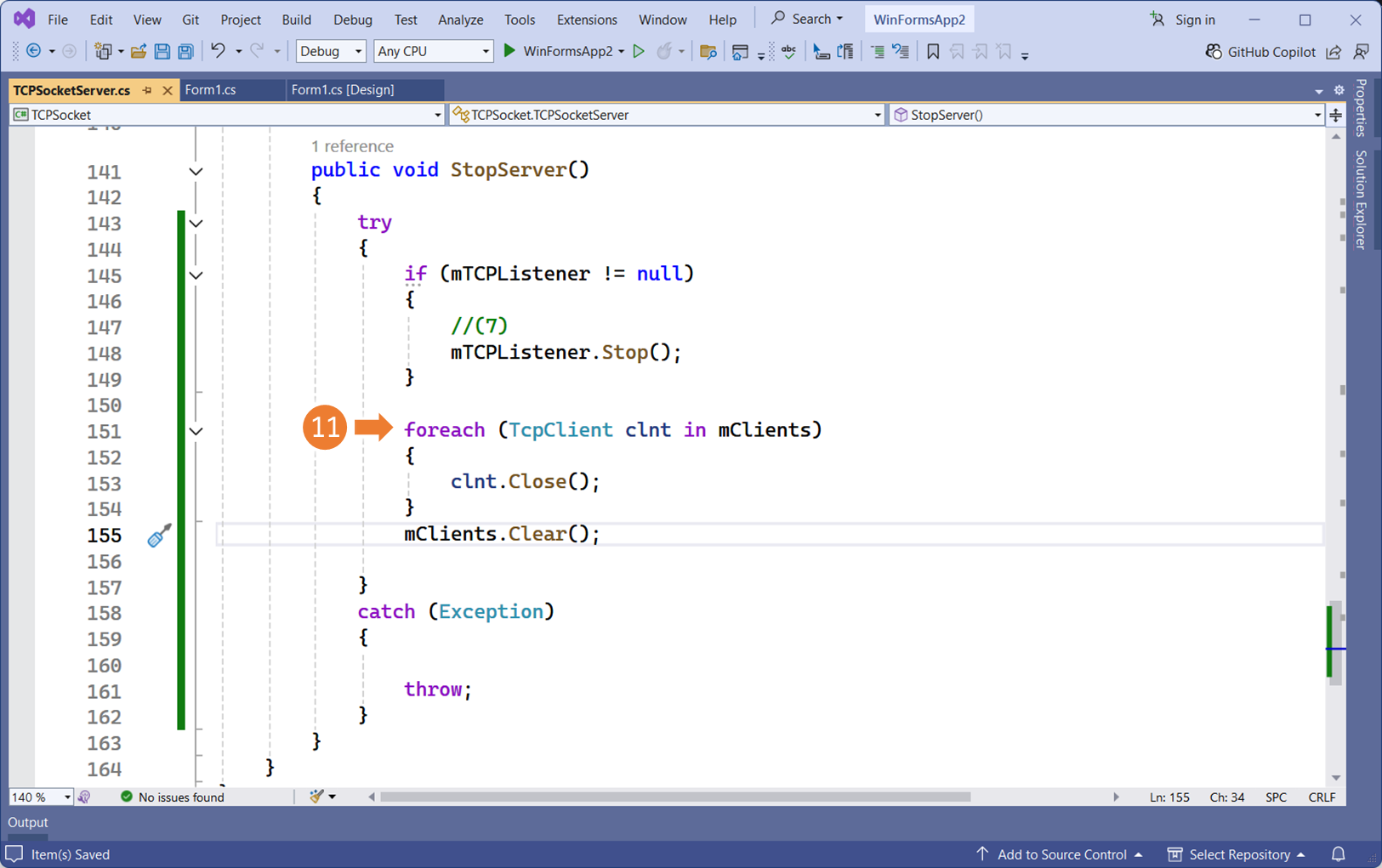Click the Ln: 155 status indicator
Viewport: 1382px width, 868px height.
1169,797
